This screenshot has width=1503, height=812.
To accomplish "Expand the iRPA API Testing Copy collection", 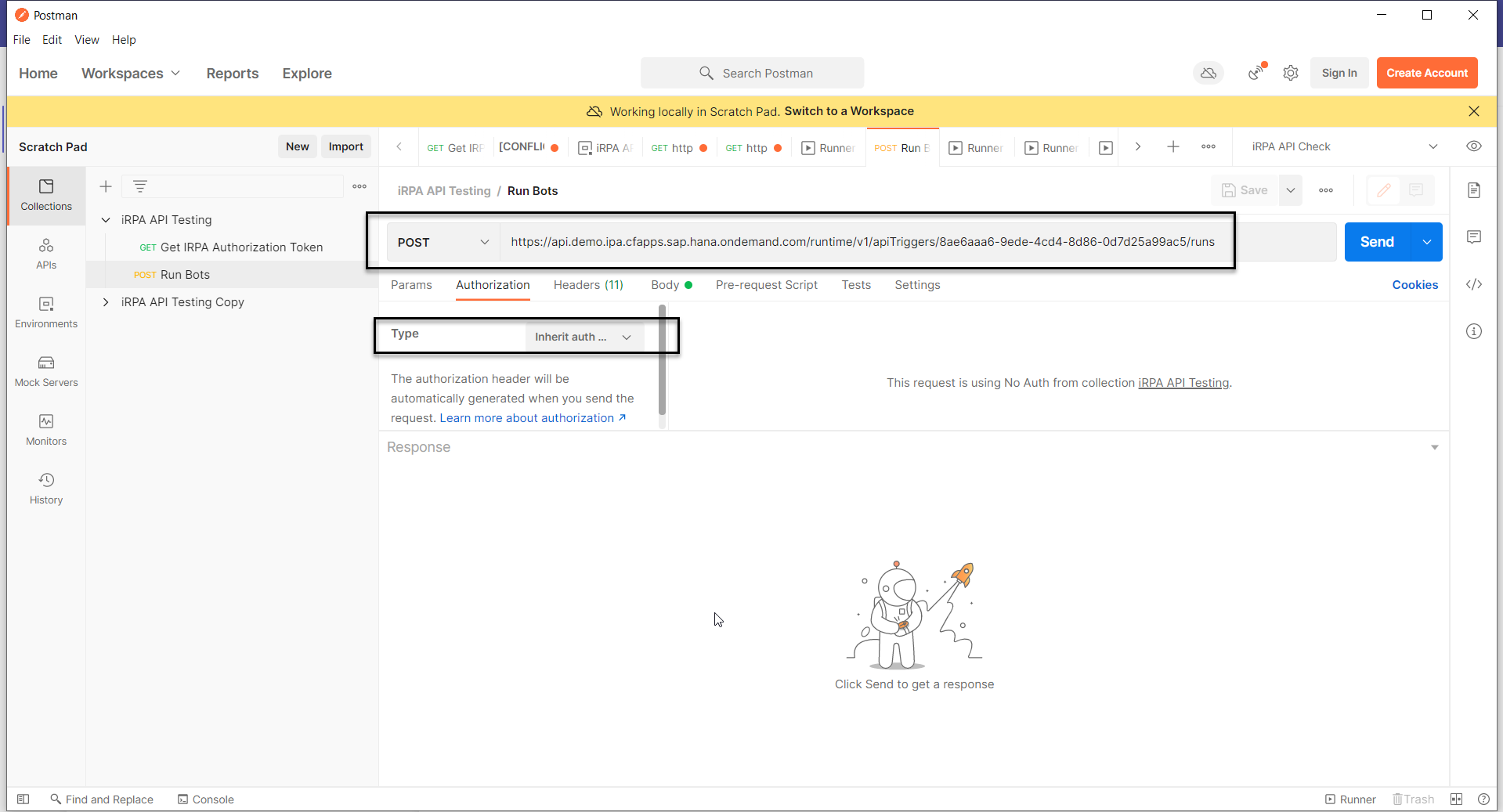I will [106, 302].
